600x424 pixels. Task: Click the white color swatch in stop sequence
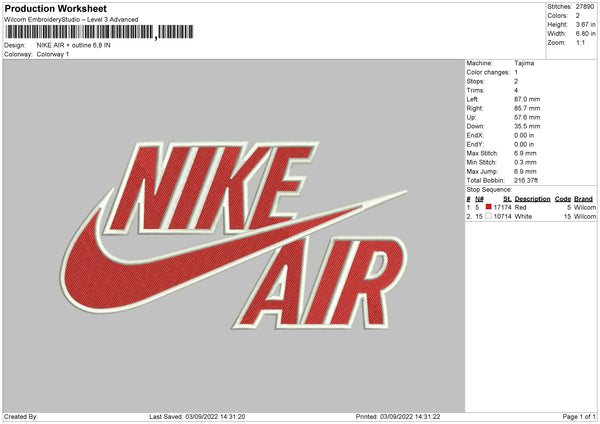point(488,216)
